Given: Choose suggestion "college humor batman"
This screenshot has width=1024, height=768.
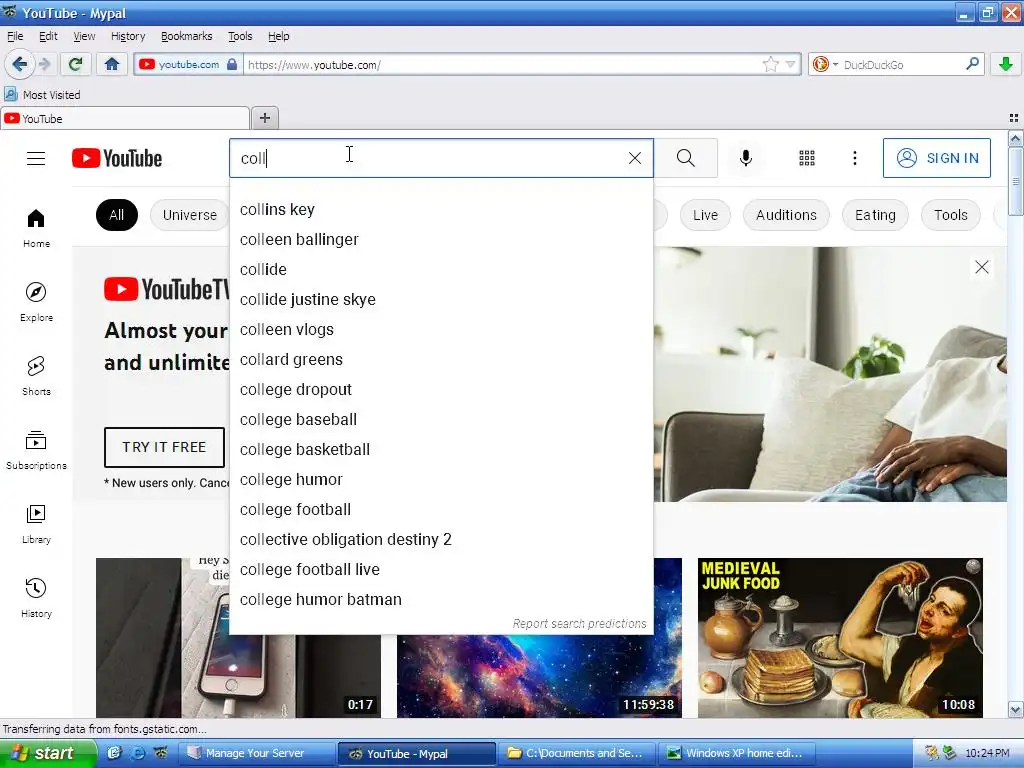Looking at the screenshot, I should [x=441, y=600].
